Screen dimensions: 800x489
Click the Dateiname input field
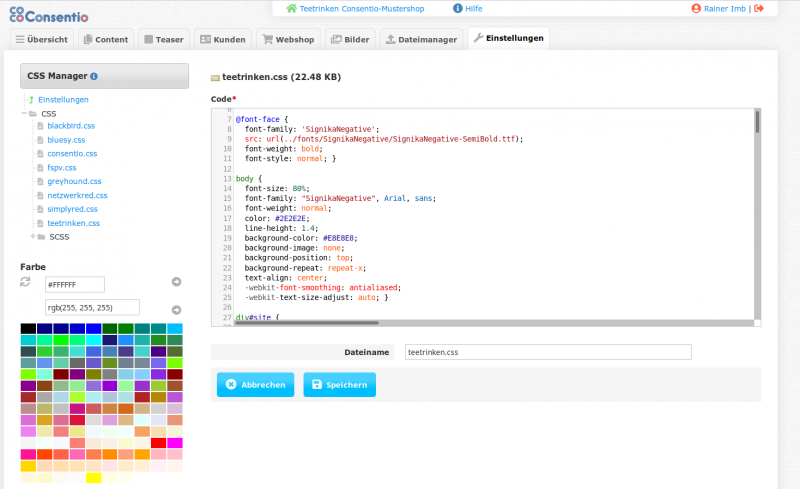click(547, 352)
